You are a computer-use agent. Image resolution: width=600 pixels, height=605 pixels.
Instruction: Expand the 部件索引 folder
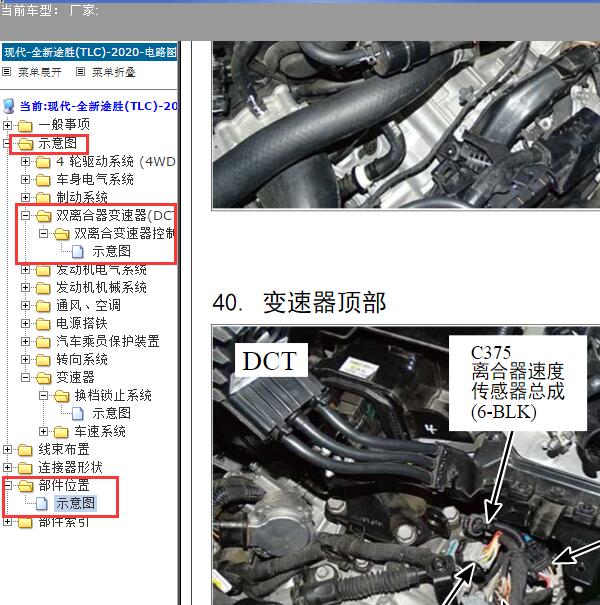(x=7, y=522)
